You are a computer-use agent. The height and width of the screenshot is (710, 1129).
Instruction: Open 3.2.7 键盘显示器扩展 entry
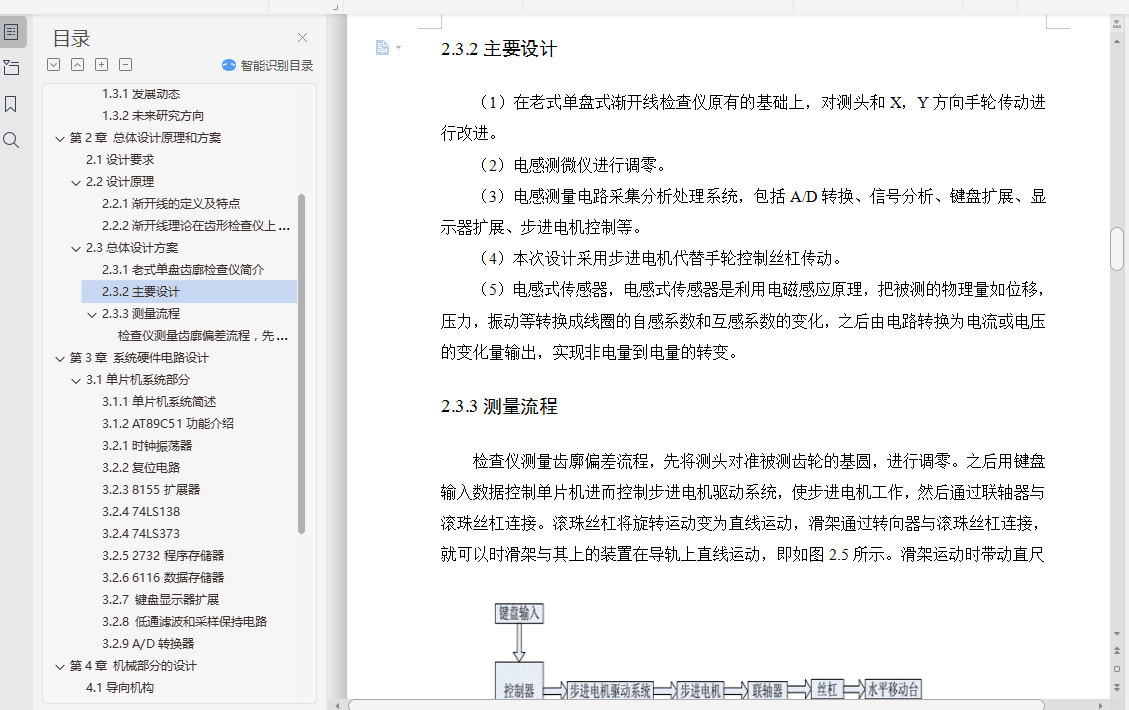coord(161,600)
